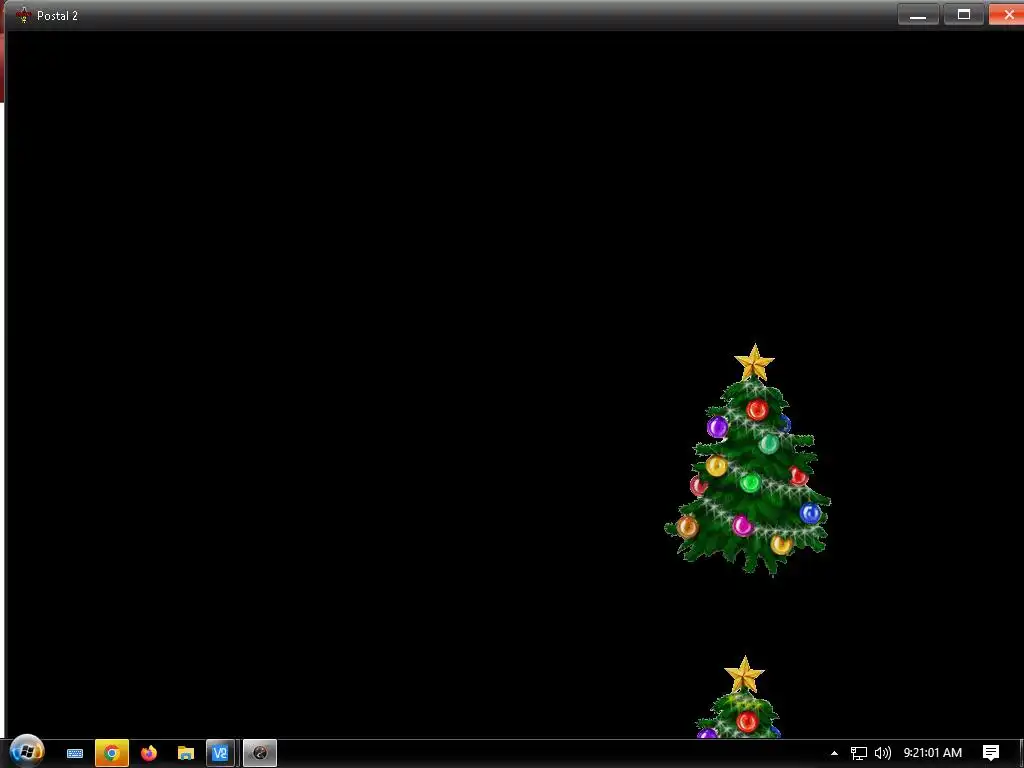The image size is (1024, 768).
Task: Minimize the Postal 2 window
Action: 918,14
